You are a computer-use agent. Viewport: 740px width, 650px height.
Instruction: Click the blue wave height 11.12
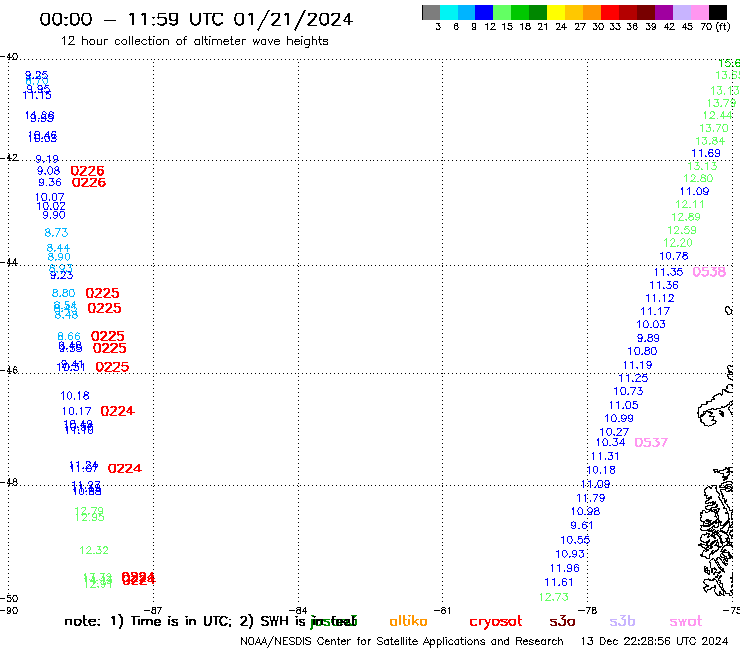coord(660,298)
